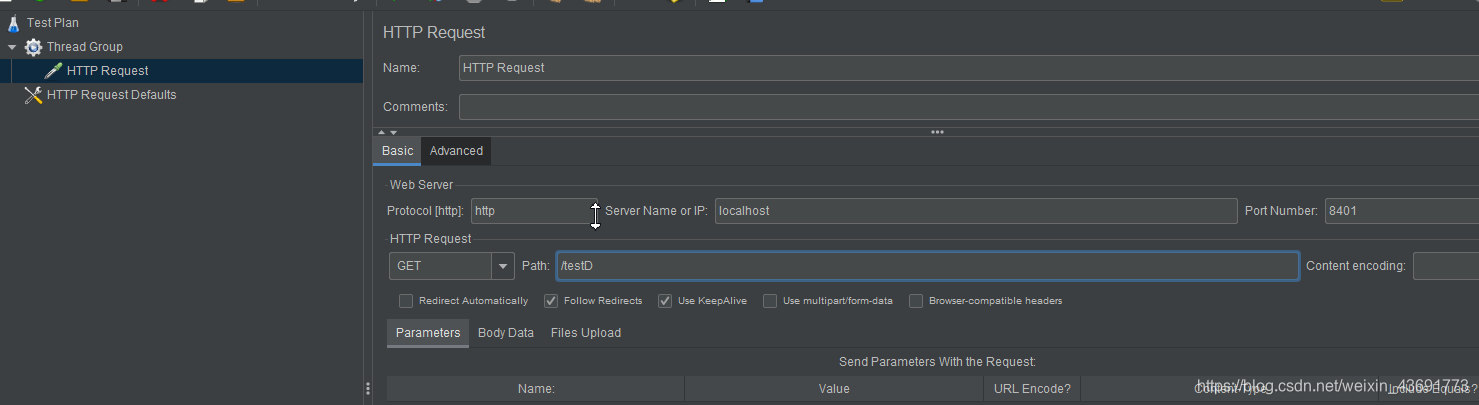
Task: Click the up arrow on the split divider
Action: pos(381,132)
